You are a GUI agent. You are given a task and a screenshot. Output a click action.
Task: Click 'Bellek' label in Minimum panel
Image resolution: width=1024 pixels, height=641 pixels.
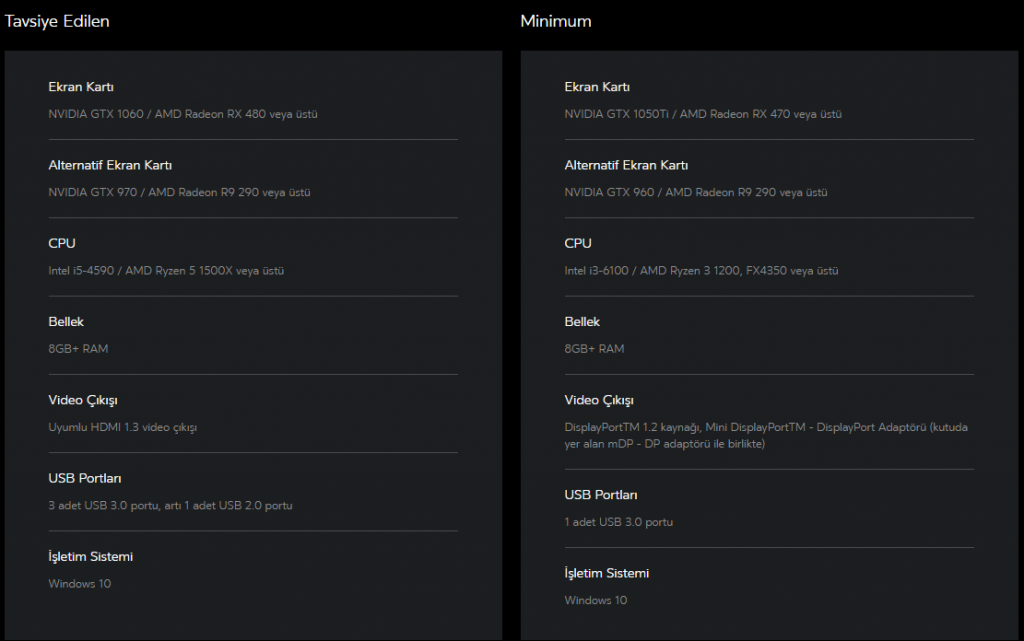(582, 322)
